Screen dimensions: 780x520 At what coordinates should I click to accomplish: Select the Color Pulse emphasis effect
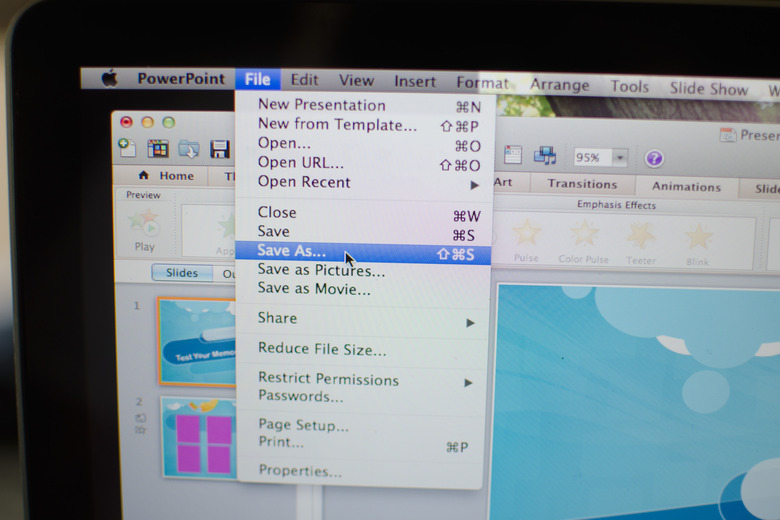[x=584, y=236]
